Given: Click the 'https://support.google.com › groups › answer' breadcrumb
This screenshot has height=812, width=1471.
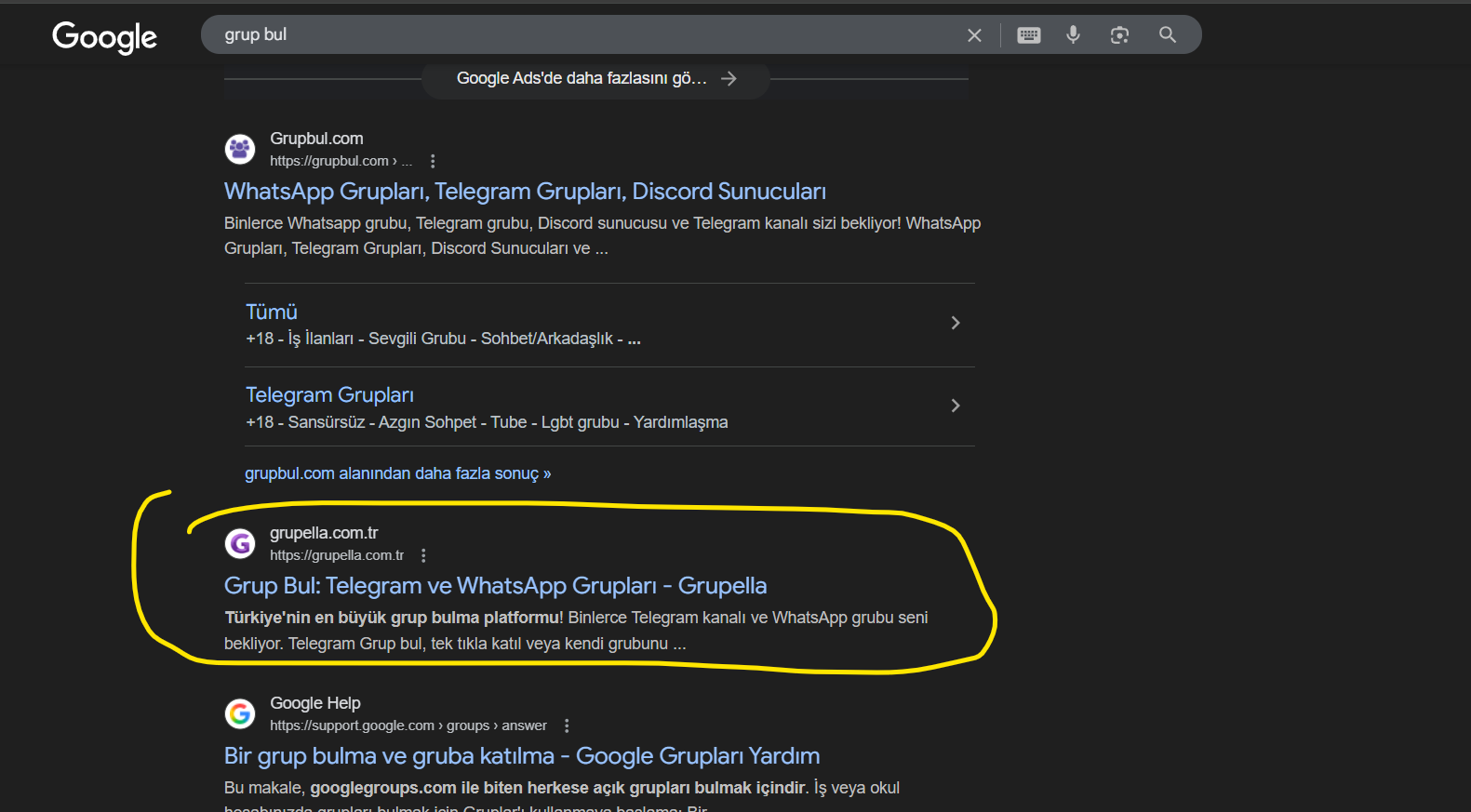Looking at the screenshot, I should point(408,725).
